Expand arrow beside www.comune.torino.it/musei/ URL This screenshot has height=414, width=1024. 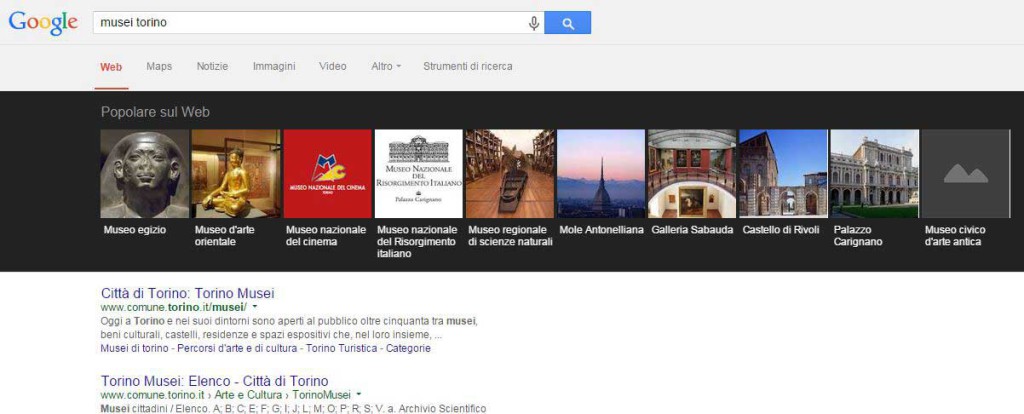255,306
